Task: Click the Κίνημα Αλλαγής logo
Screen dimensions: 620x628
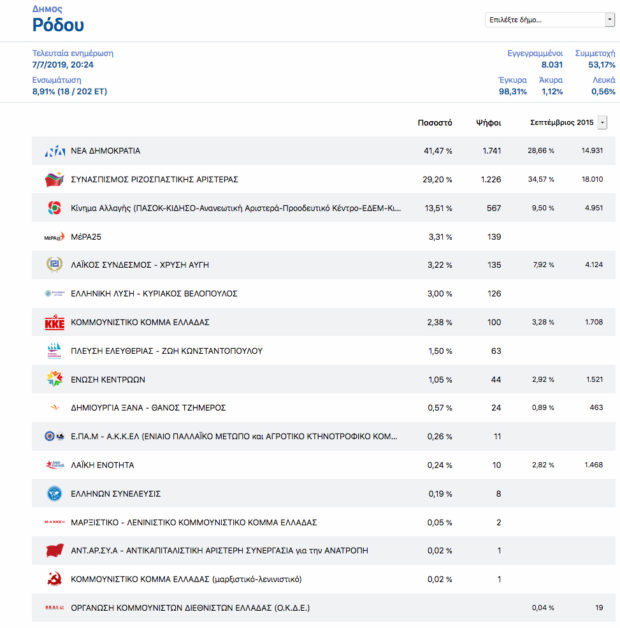Action: coord(54,208)
